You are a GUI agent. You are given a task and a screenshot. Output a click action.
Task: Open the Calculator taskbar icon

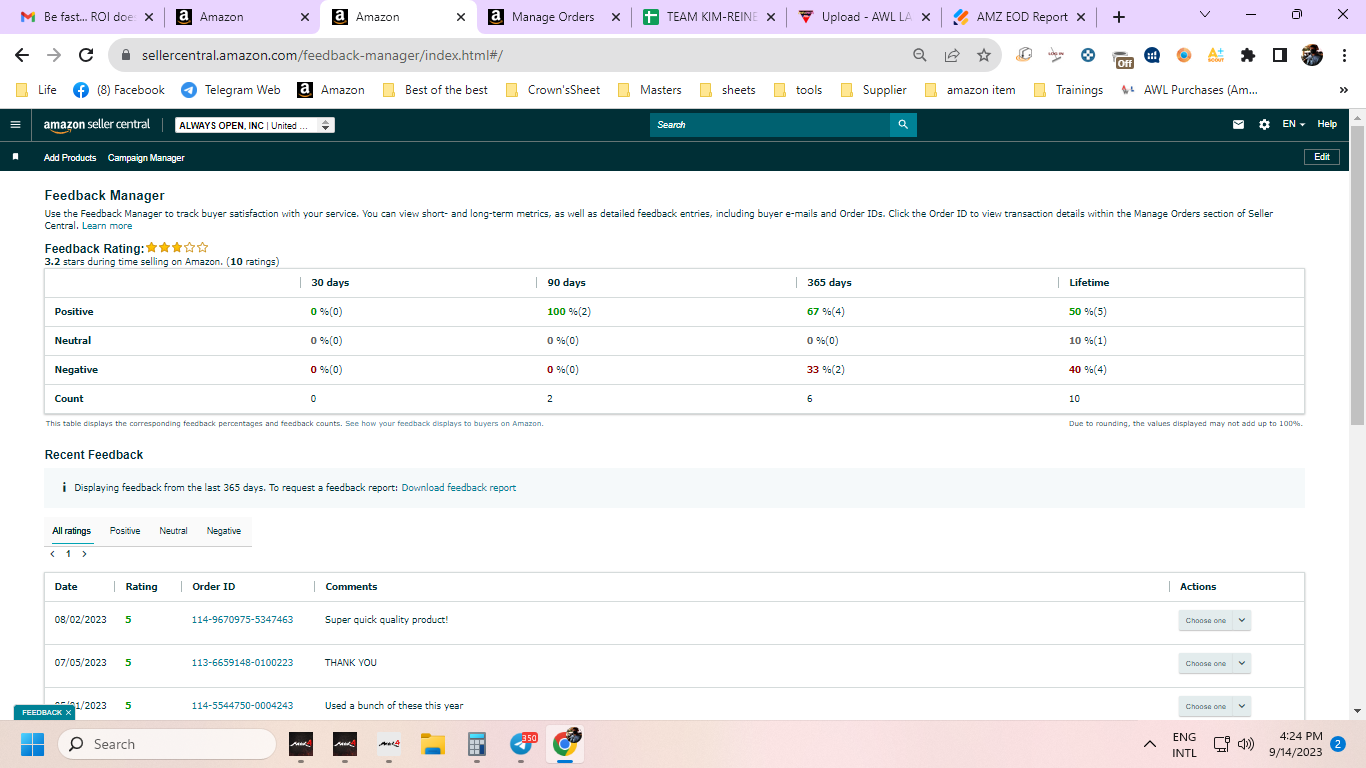[476, 744]
